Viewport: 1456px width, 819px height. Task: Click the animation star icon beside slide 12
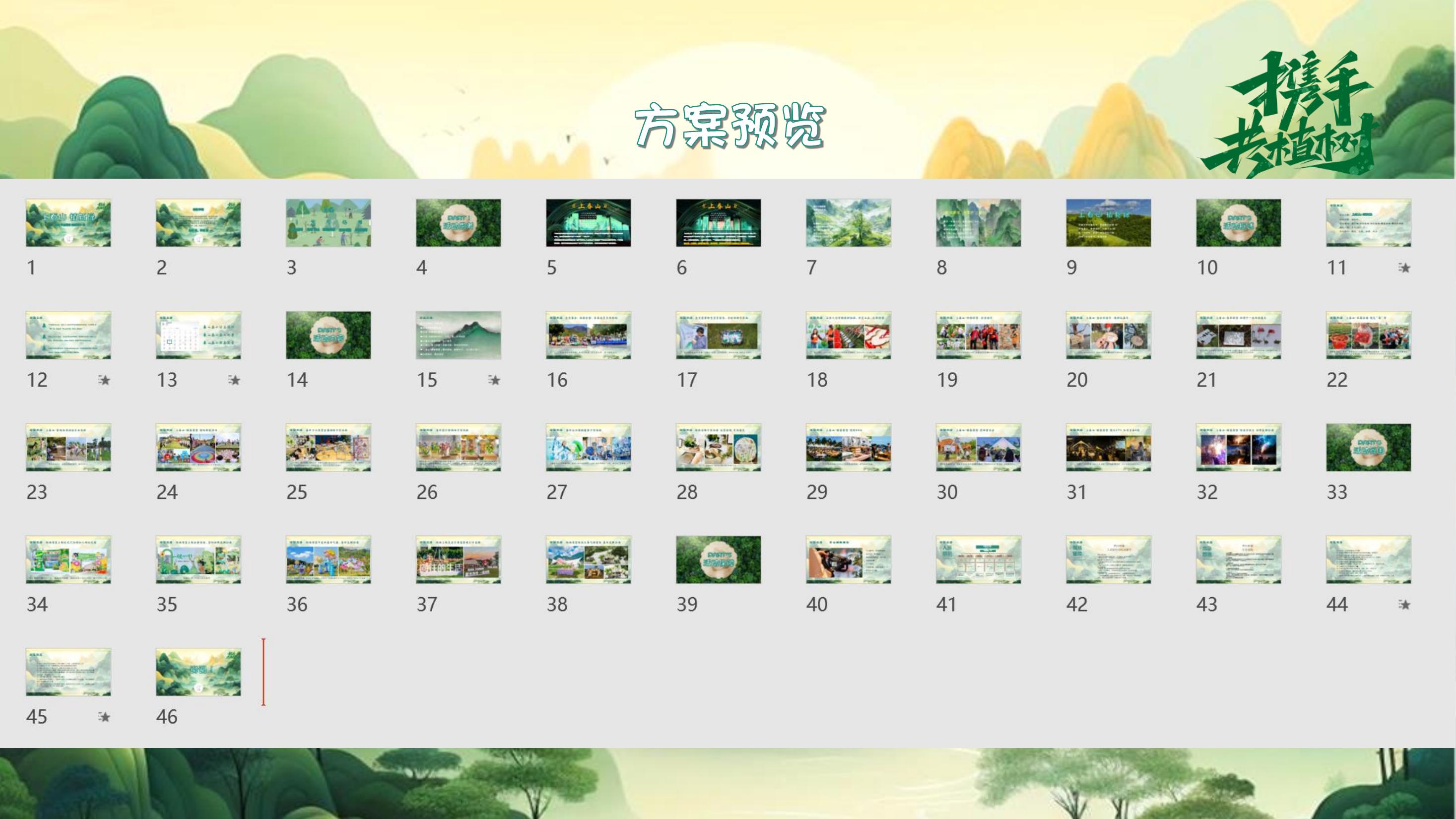(104, 380)
